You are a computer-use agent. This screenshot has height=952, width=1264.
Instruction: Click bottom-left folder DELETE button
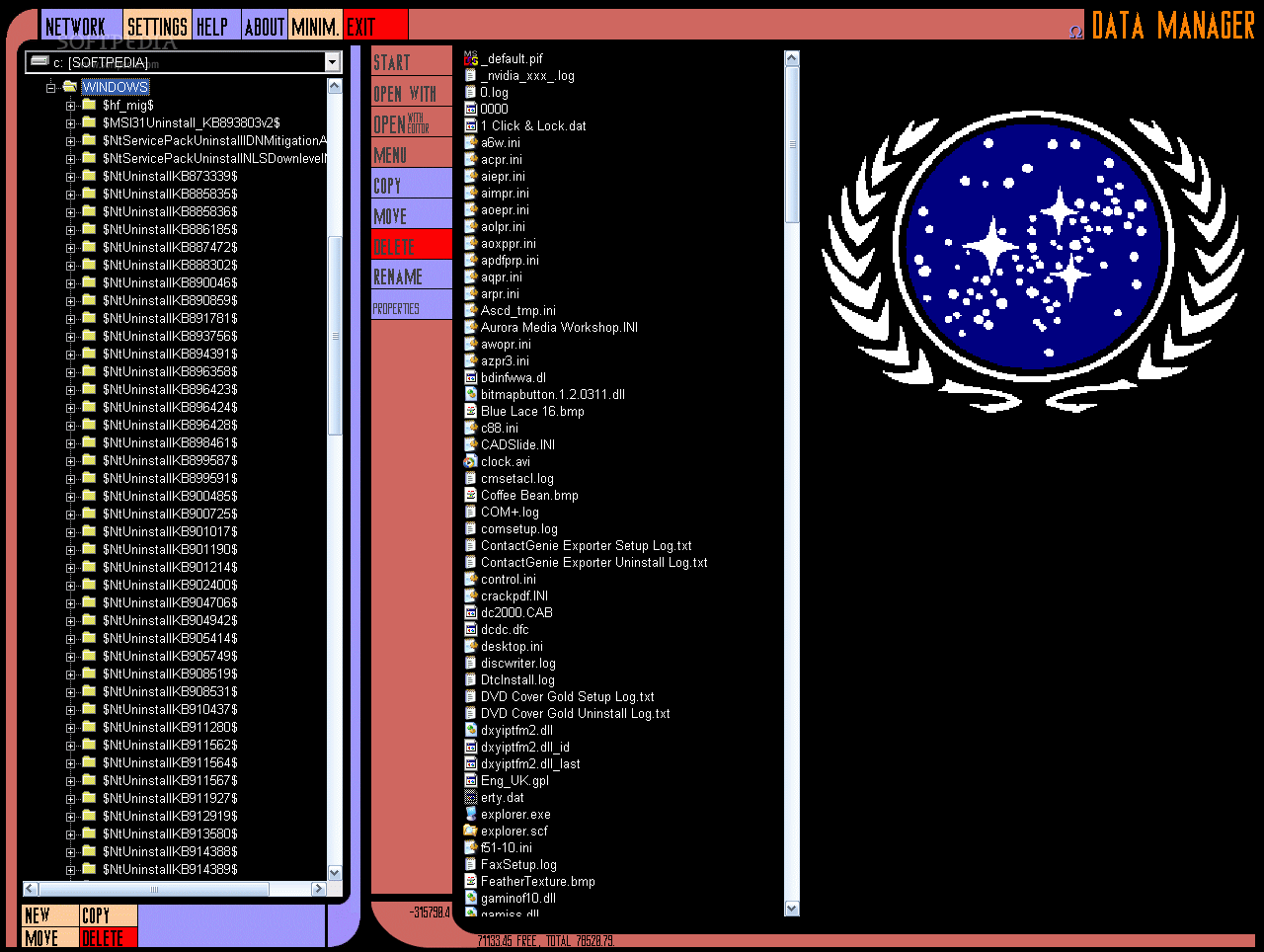[x=109, y=937]
